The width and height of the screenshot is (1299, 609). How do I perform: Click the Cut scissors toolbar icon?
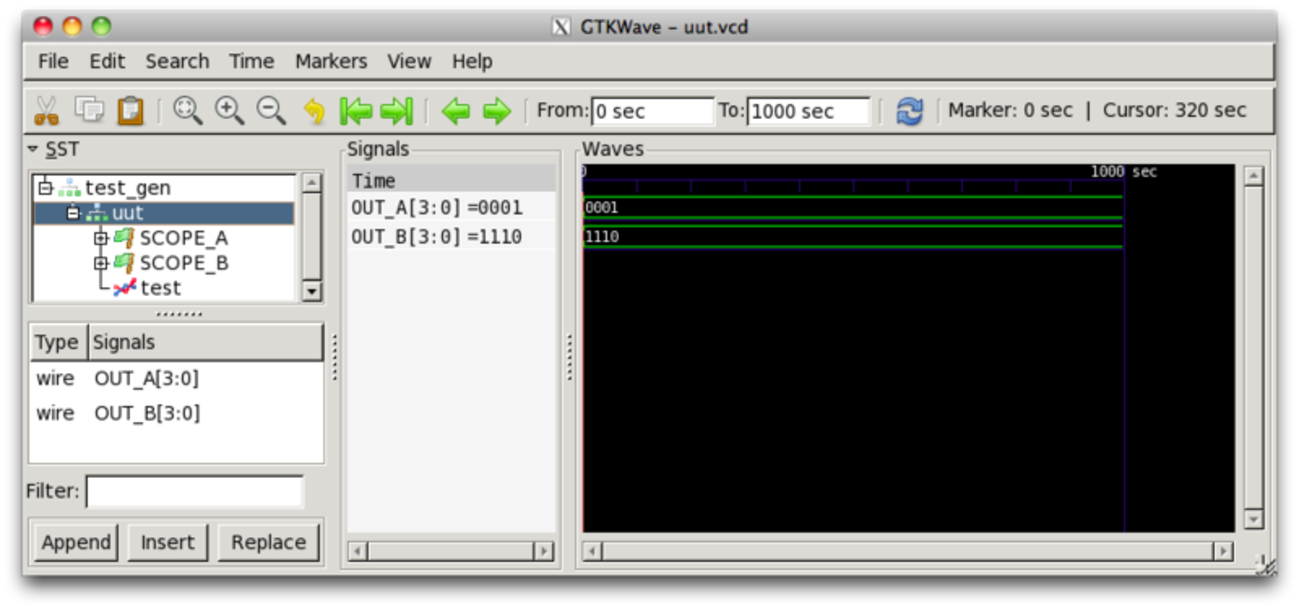46,110
